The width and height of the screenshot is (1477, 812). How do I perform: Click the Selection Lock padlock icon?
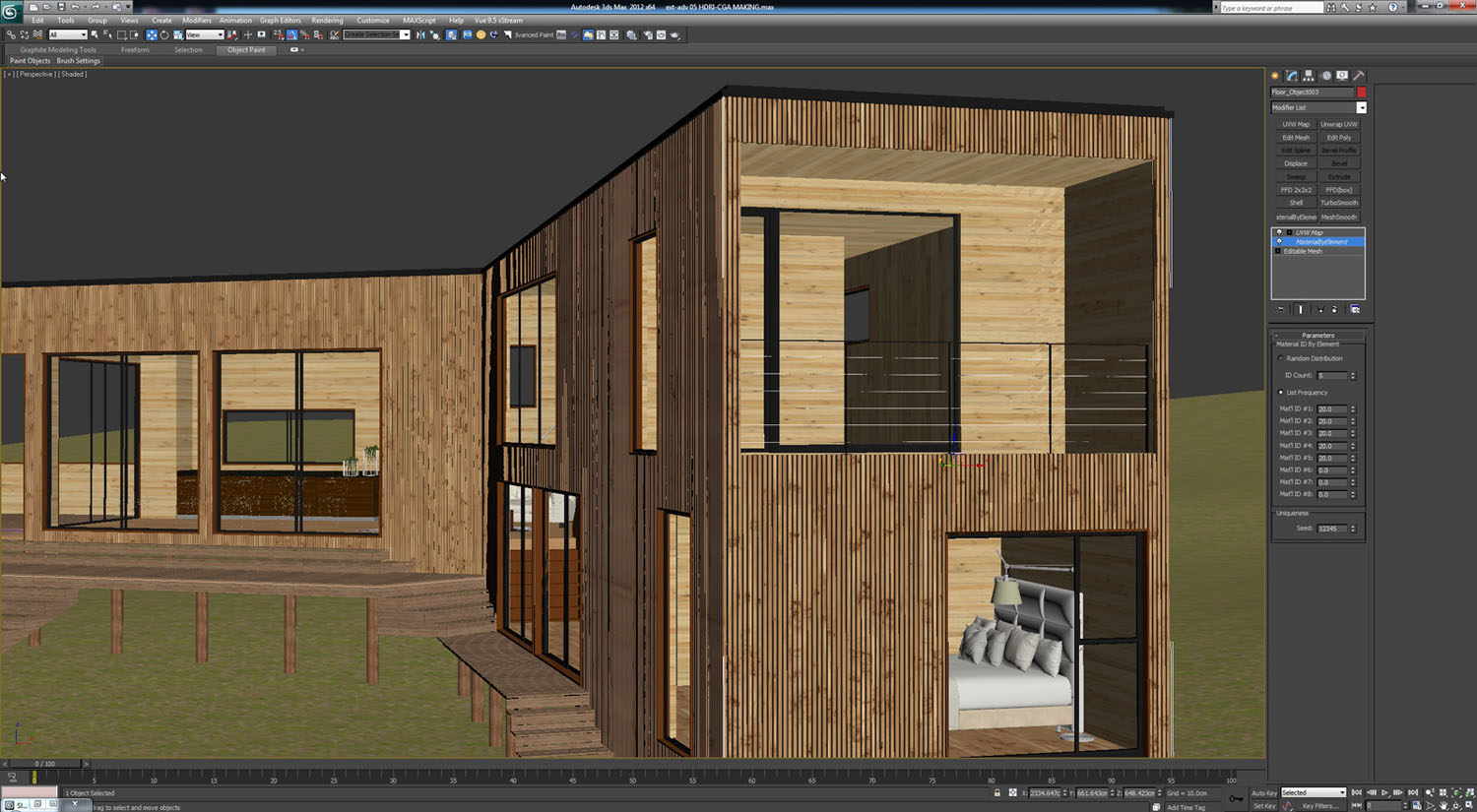(x=996, y=793)
